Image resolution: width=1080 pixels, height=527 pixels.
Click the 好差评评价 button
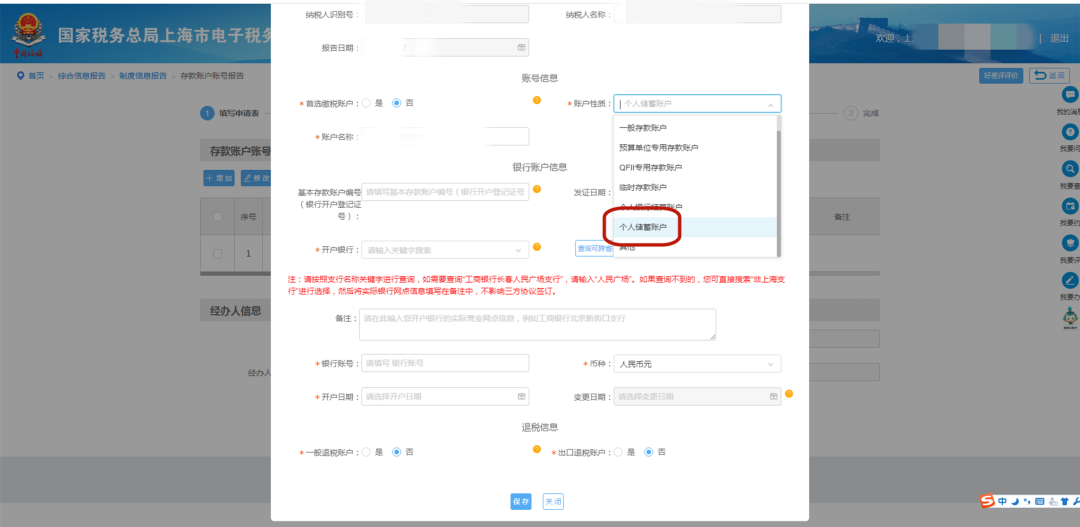coord(1001,76)
